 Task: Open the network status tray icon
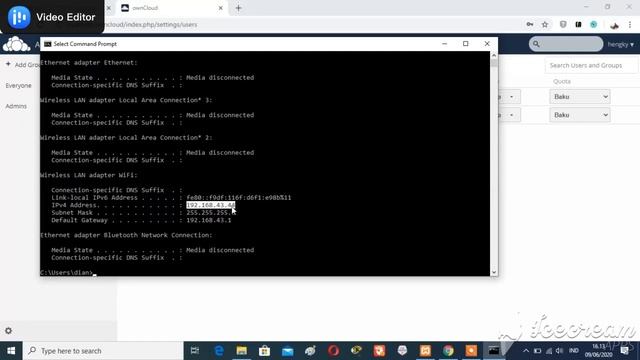click(x=549, y=351)
